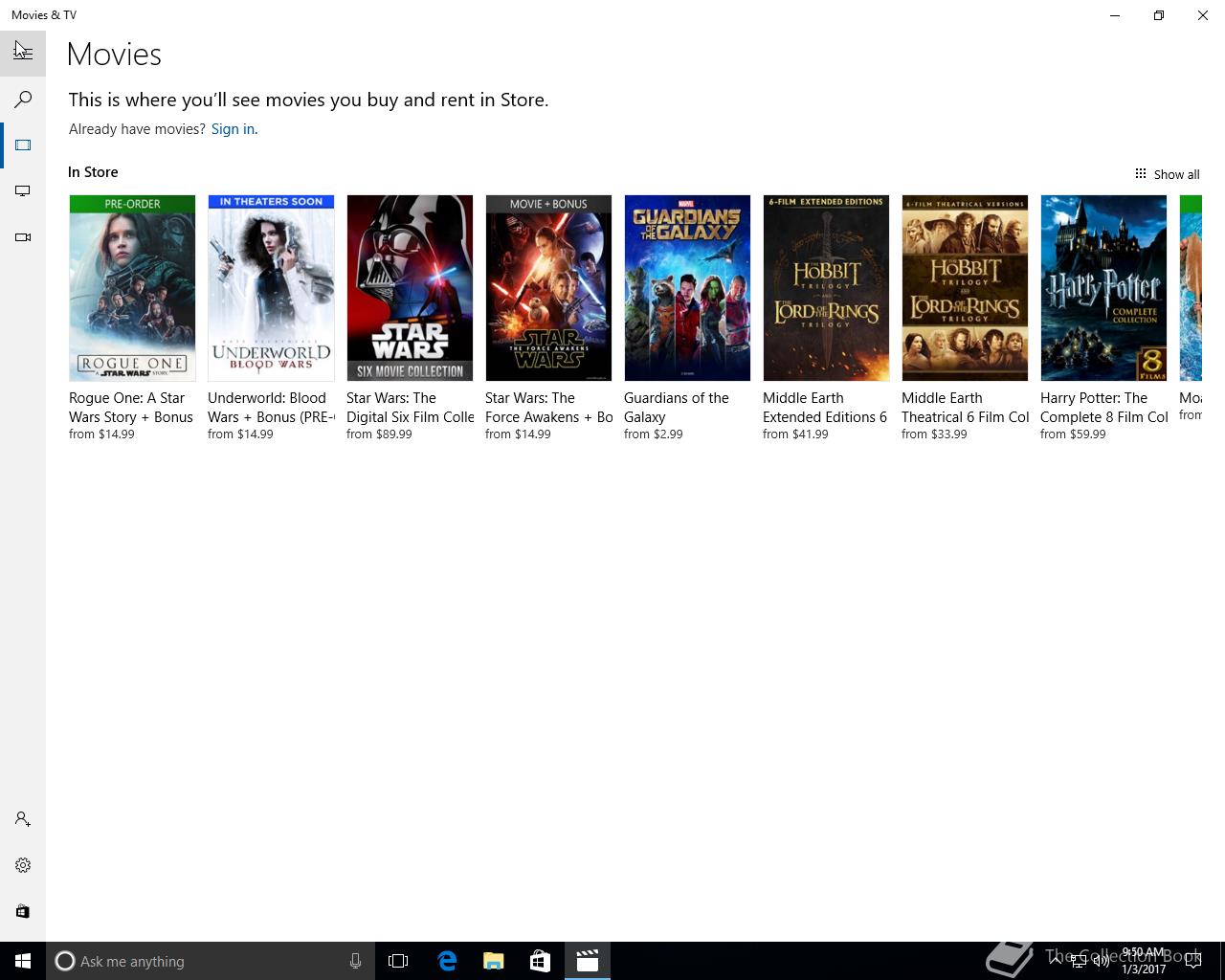The width and height of the screenshot is (1225, 980).
Task: Click the title 'Middle Earth Theatrical 6 Film Col'
Action: (x=966, y=408)
